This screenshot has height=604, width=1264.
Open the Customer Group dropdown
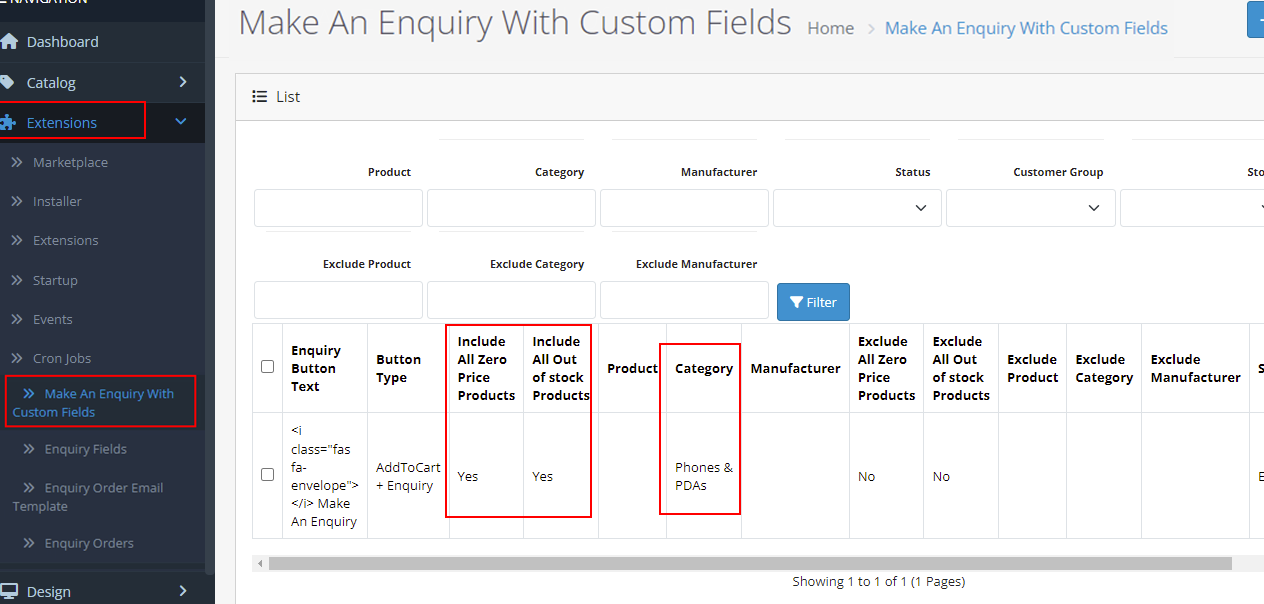(x=1030, y=207)
